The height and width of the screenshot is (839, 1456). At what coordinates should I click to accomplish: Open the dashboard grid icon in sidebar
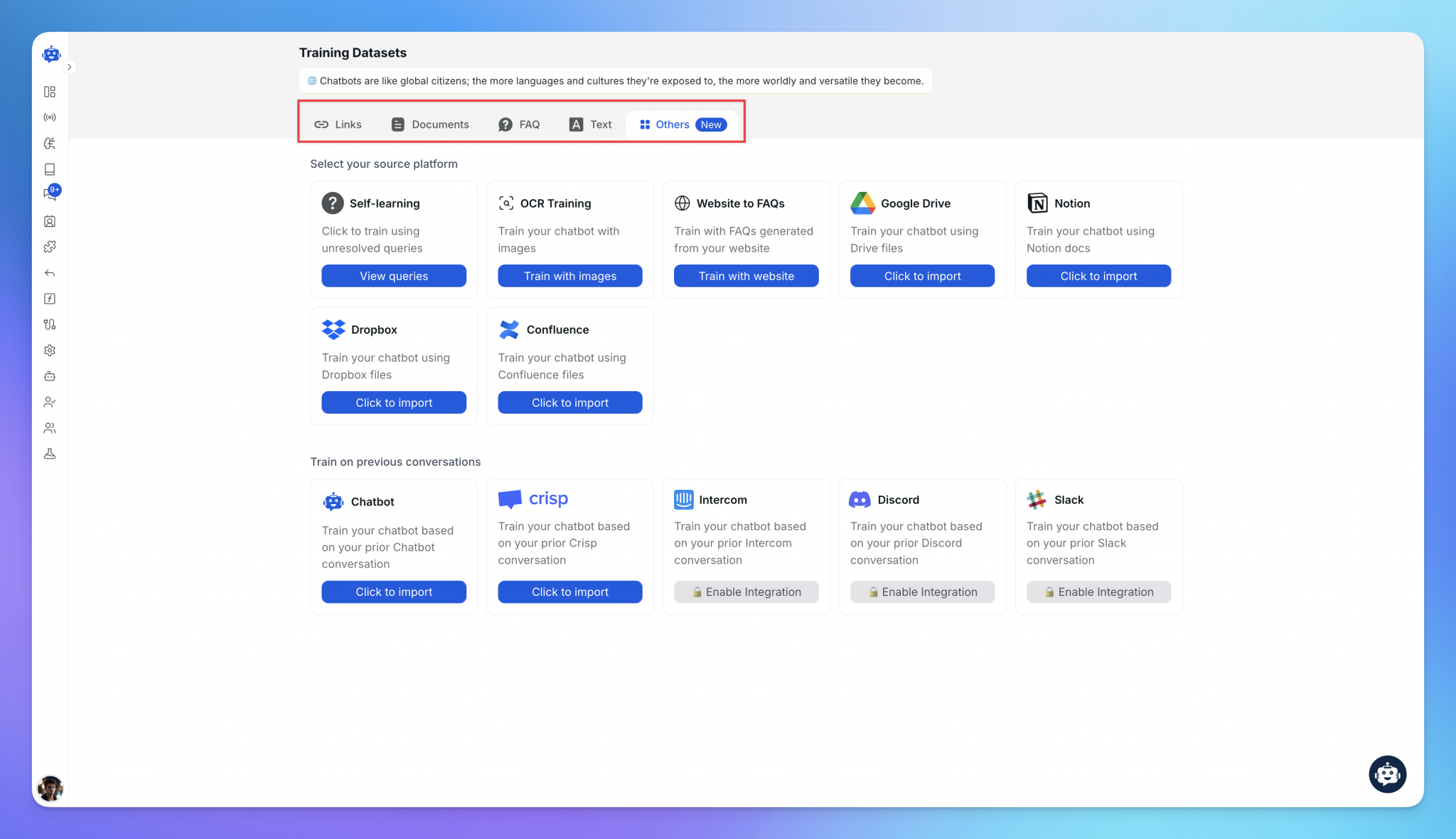click(50, 91)
